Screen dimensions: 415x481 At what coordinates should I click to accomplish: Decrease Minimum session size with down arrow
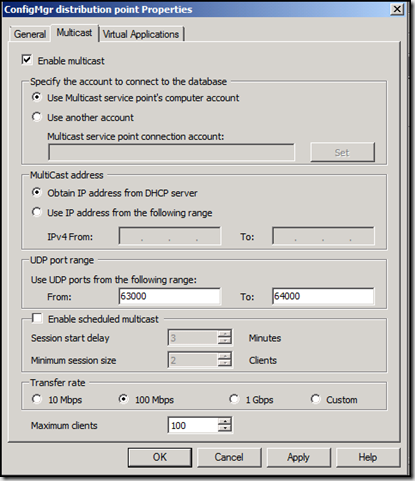pos(225,364)
